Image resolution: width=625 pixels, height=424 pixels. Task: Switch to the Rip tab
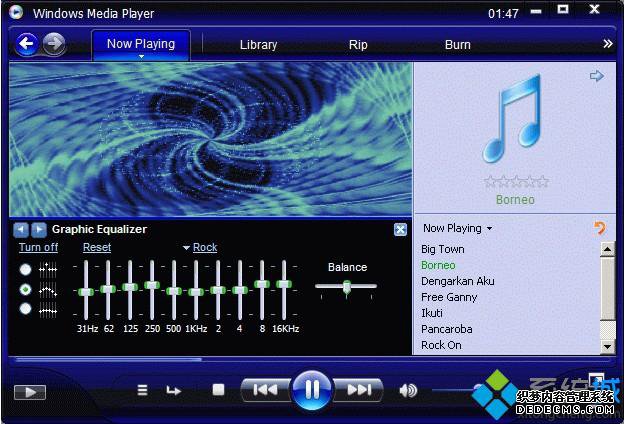[x=358, y=45]
